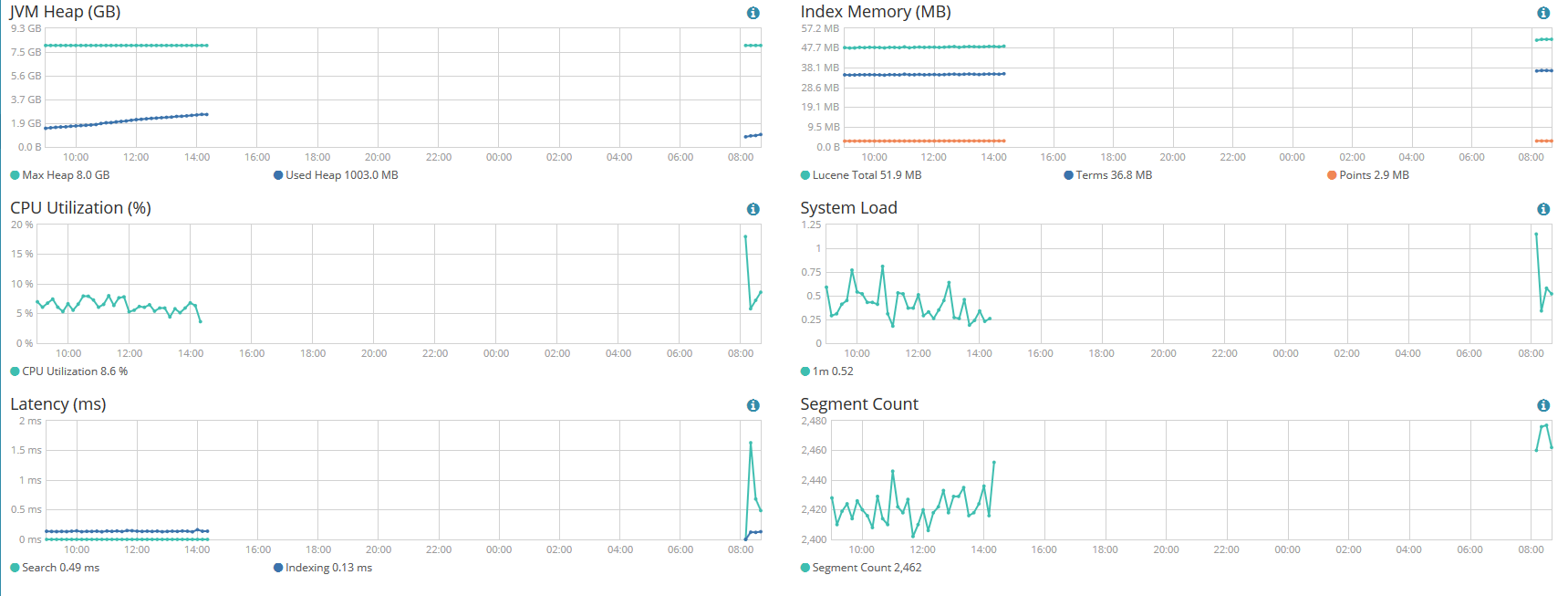Open the CPU Utilization chart info icon
Image resolution: width=1568 pixels, height=596 pixels.
753,209
